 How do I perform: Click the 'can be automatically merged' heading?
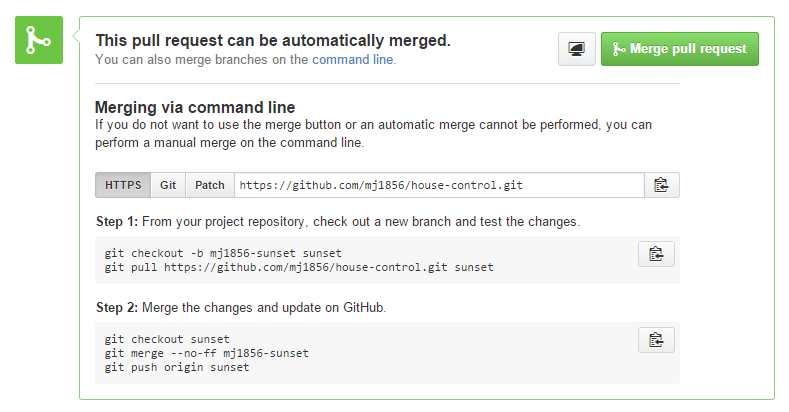pos(272,41)
